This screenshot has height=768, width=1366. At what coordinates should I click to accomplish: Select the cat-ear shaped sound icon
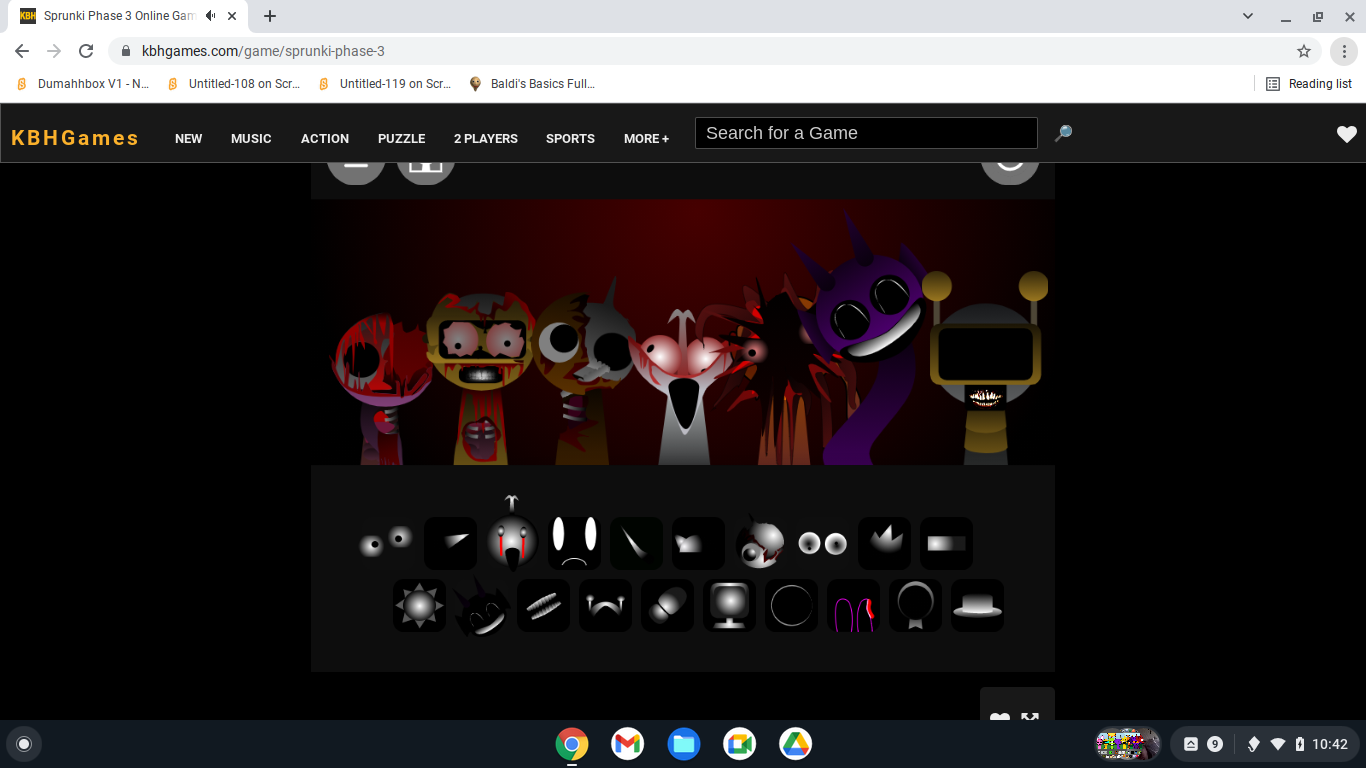click(x=698, y=543)
